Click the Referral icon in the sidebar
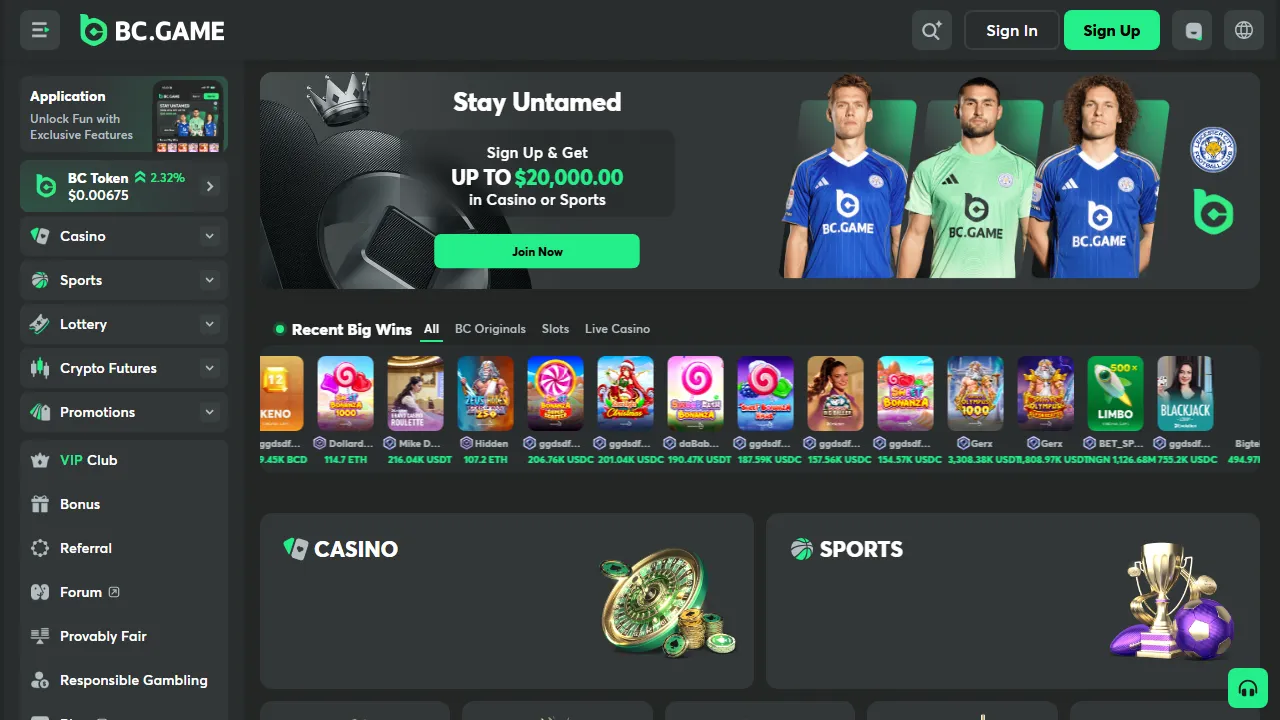 point(40,548)
